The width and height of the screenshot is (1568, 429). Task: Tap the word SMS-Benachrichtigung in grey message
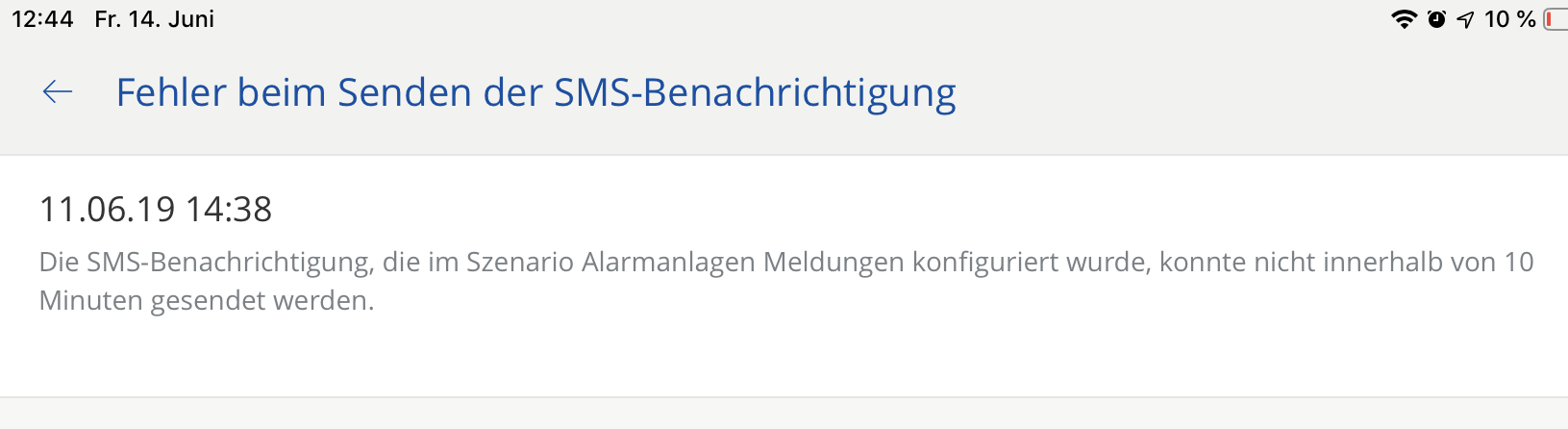click(229, 262)
